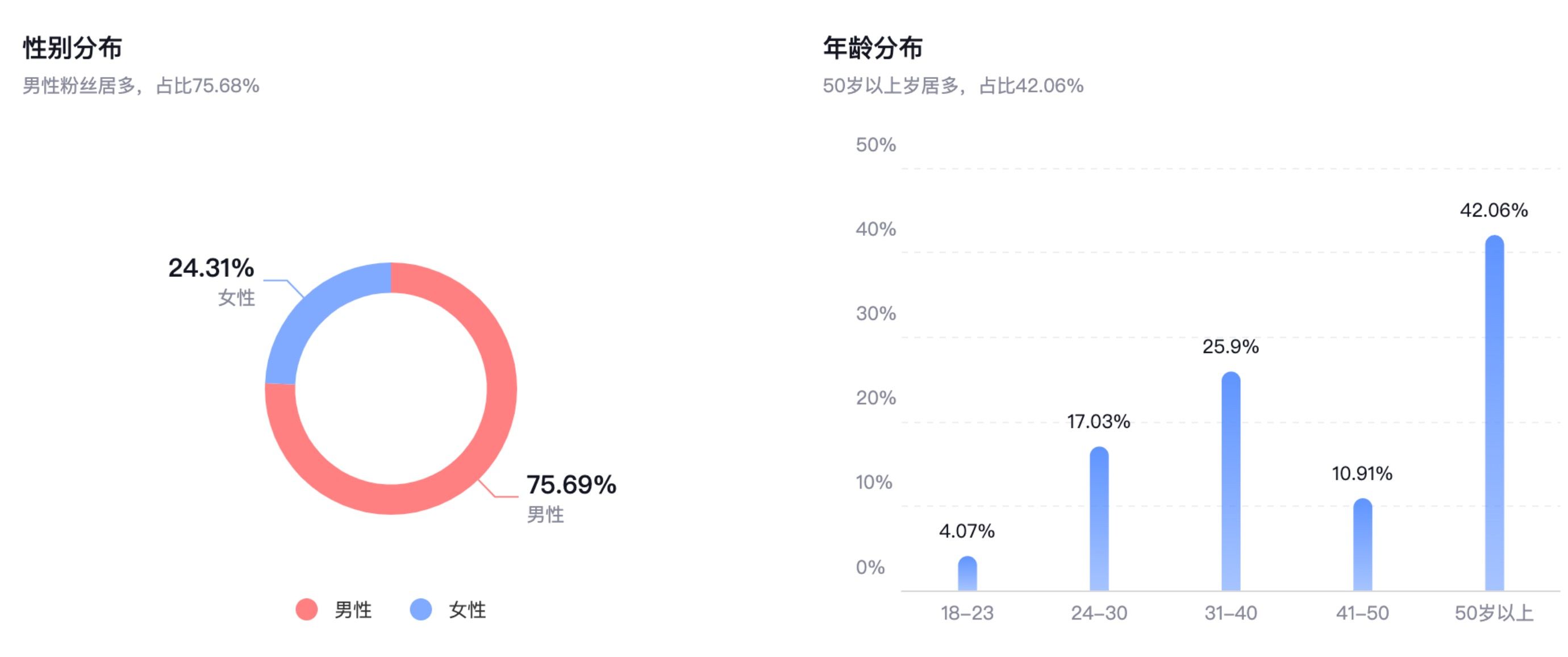This screenshot has height=657, width=1568.
Task: Click the 女性 legend label text
Action: (467, 610)
